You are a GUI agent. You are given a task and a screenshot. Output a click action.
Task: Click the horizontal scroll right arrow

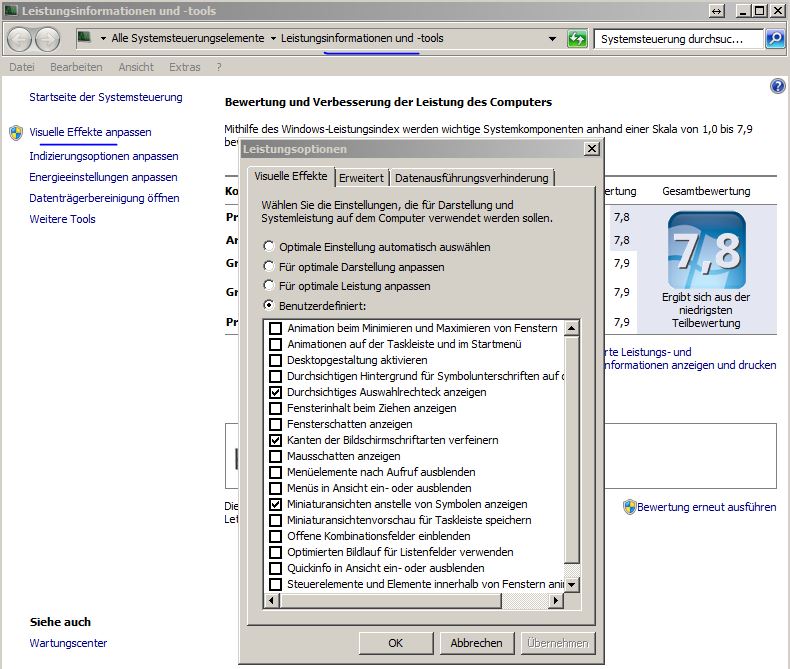pos(556,600)
